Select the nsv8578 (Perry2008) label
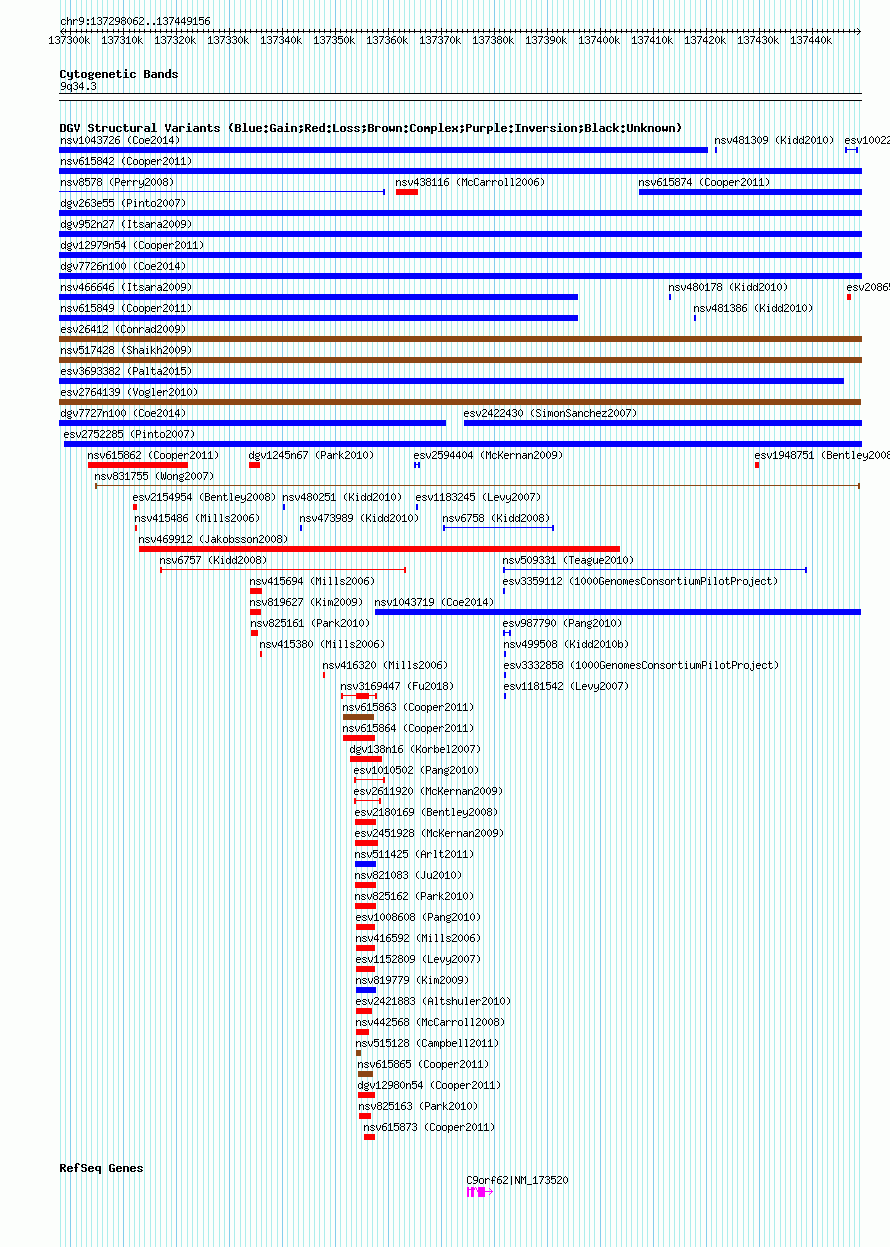This screenshot has width=890, height=1247. [116, 182]
